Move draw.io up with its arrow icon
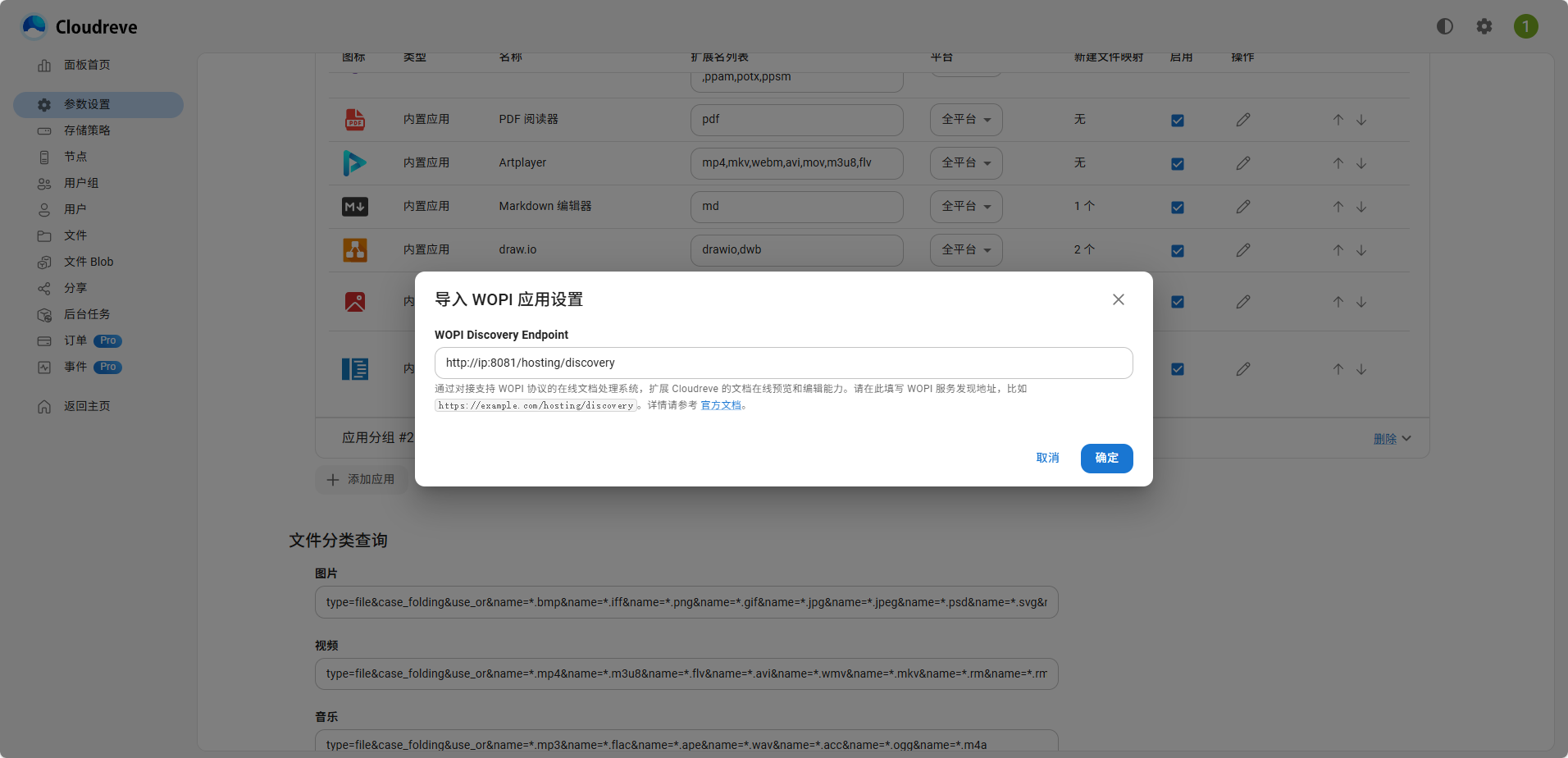 pos(1338,250)
